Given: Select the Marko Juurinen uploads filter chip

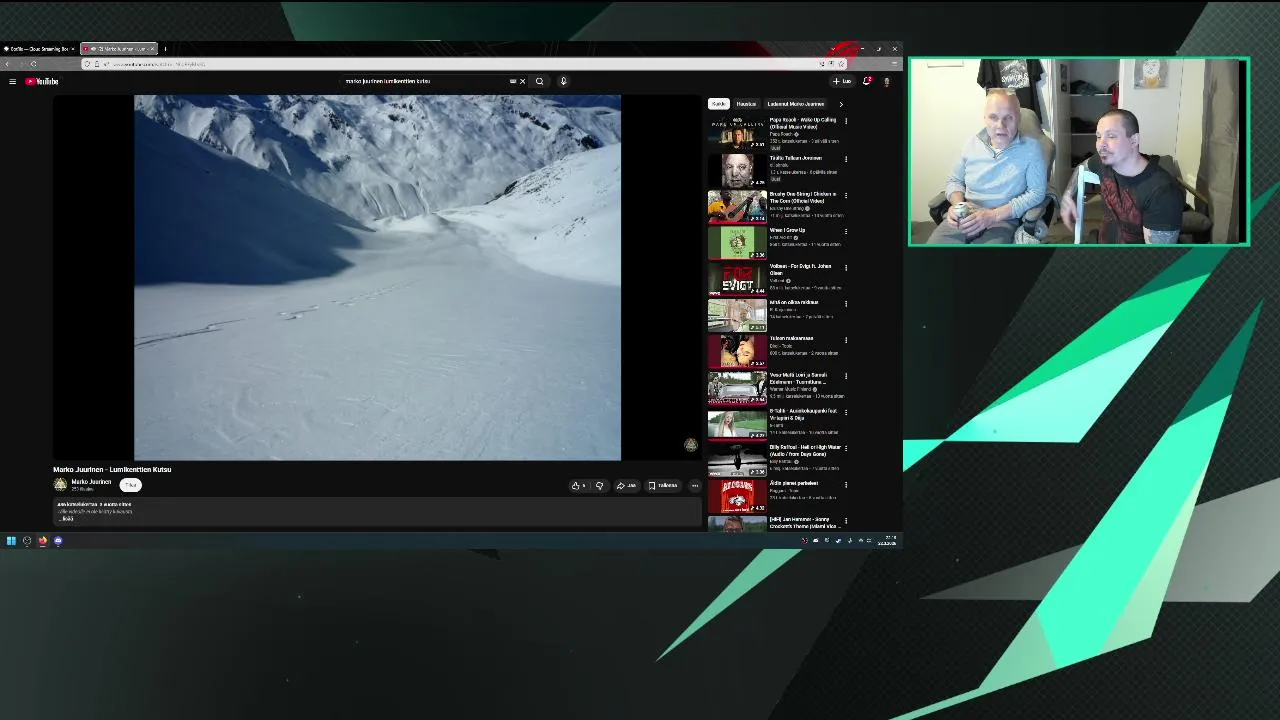Looking at the screenshot, I should pos(796,104).
